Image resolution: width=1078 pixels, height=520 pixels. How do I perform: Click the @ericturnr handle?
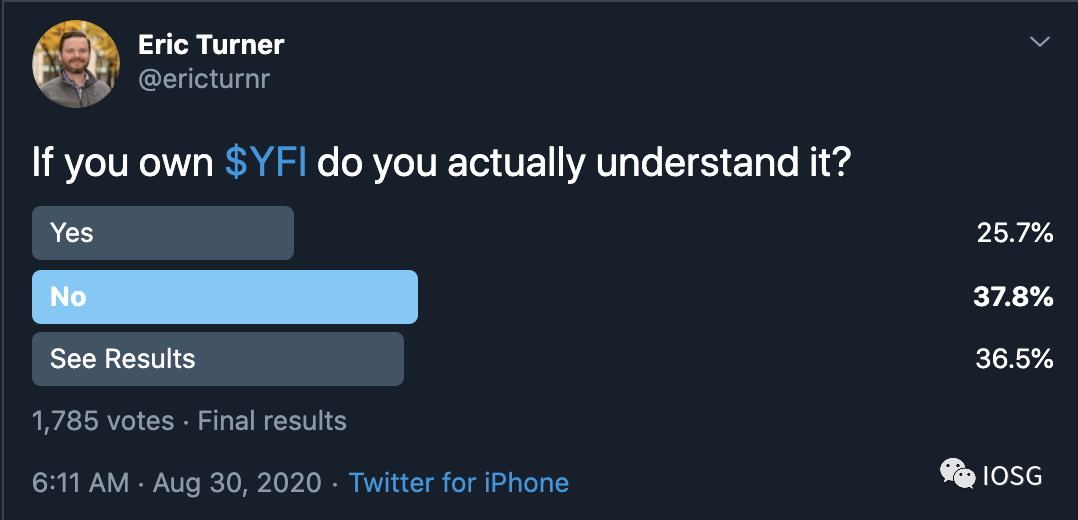coord(203,79)
